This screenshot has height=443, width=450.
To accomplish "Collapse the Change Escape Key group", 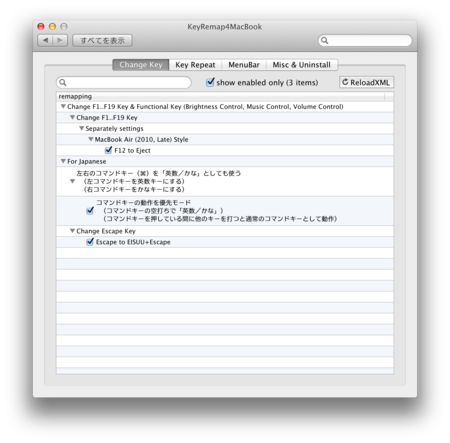I will (x=72, y=231).
